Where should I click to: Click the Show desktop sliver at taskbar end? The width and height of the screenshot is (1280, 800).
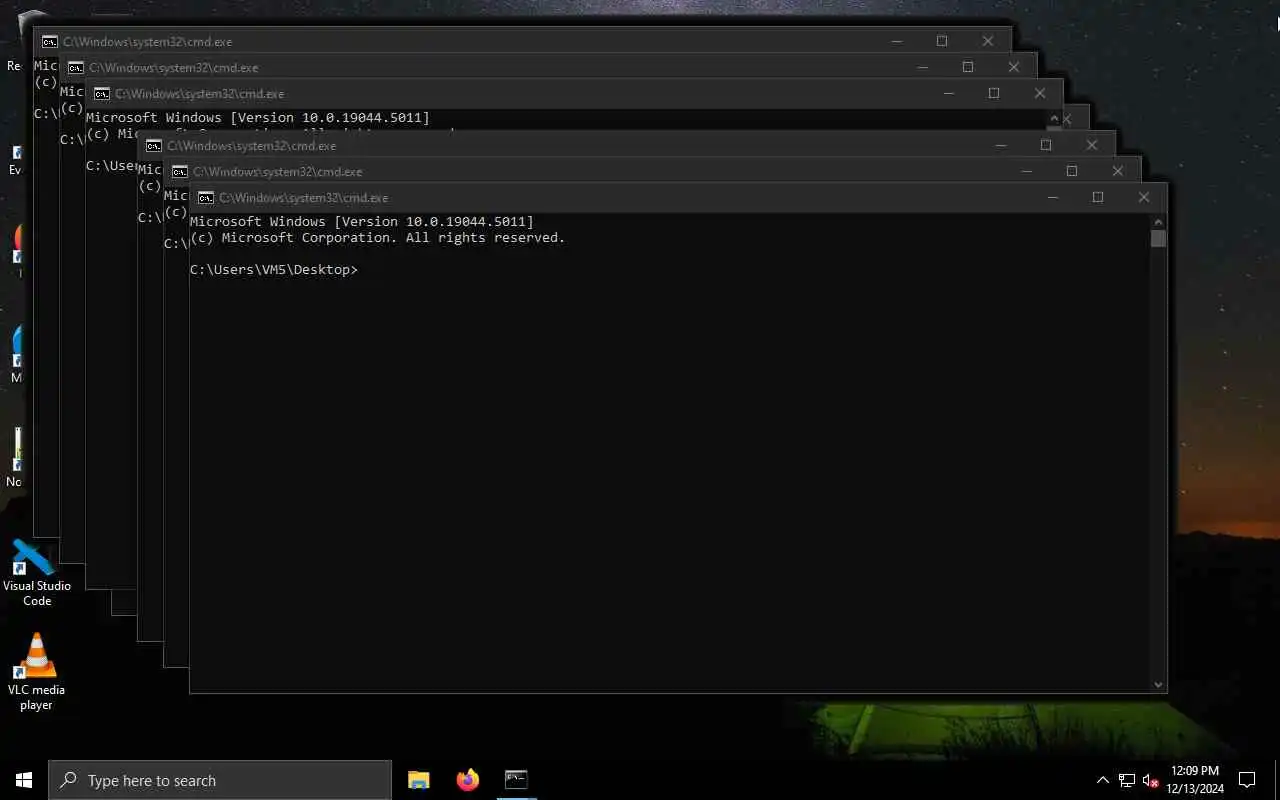[x=1277, y=780]
